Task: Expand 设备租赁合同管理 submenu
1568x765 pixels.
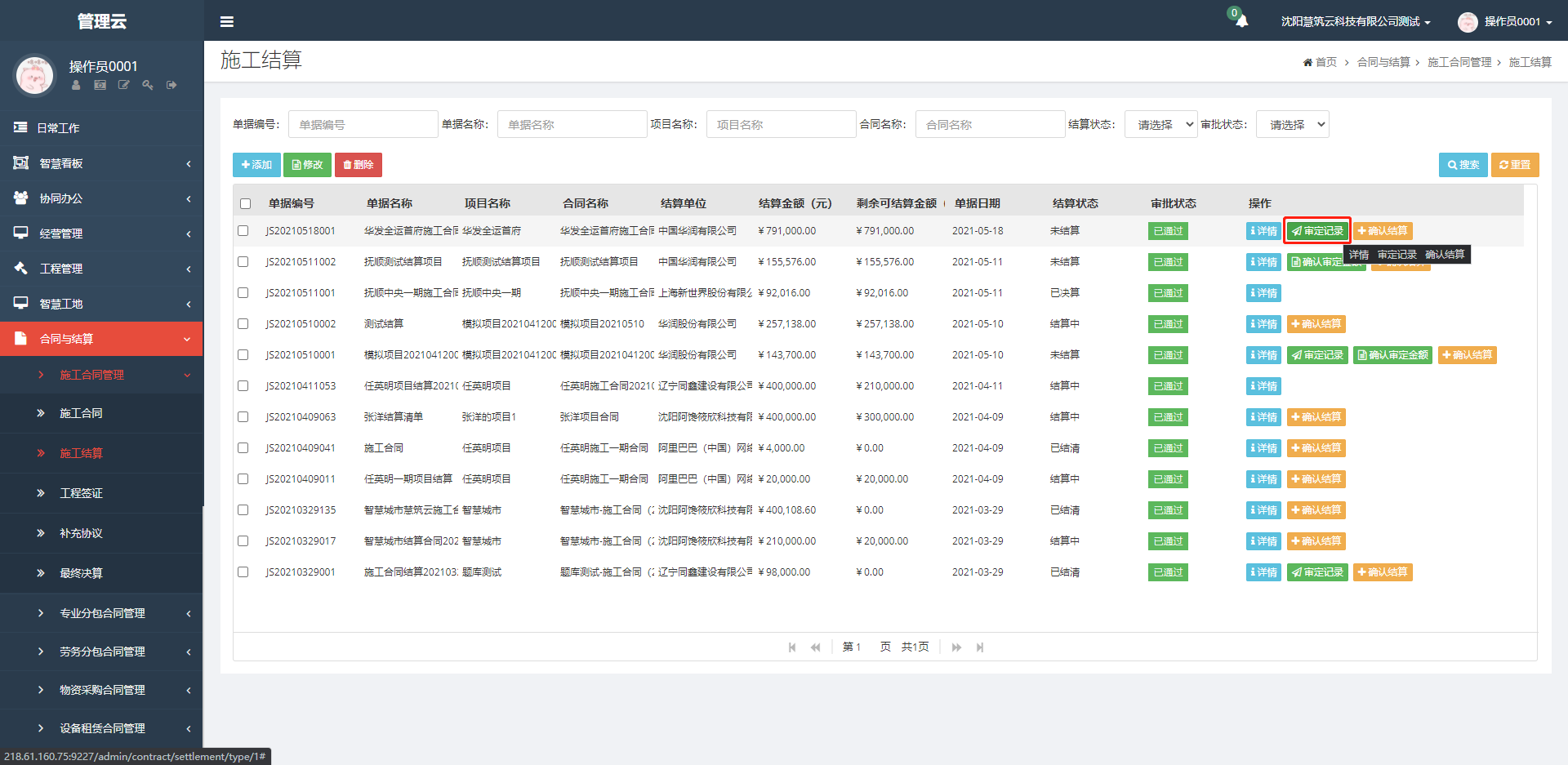Action: point(101,728)
